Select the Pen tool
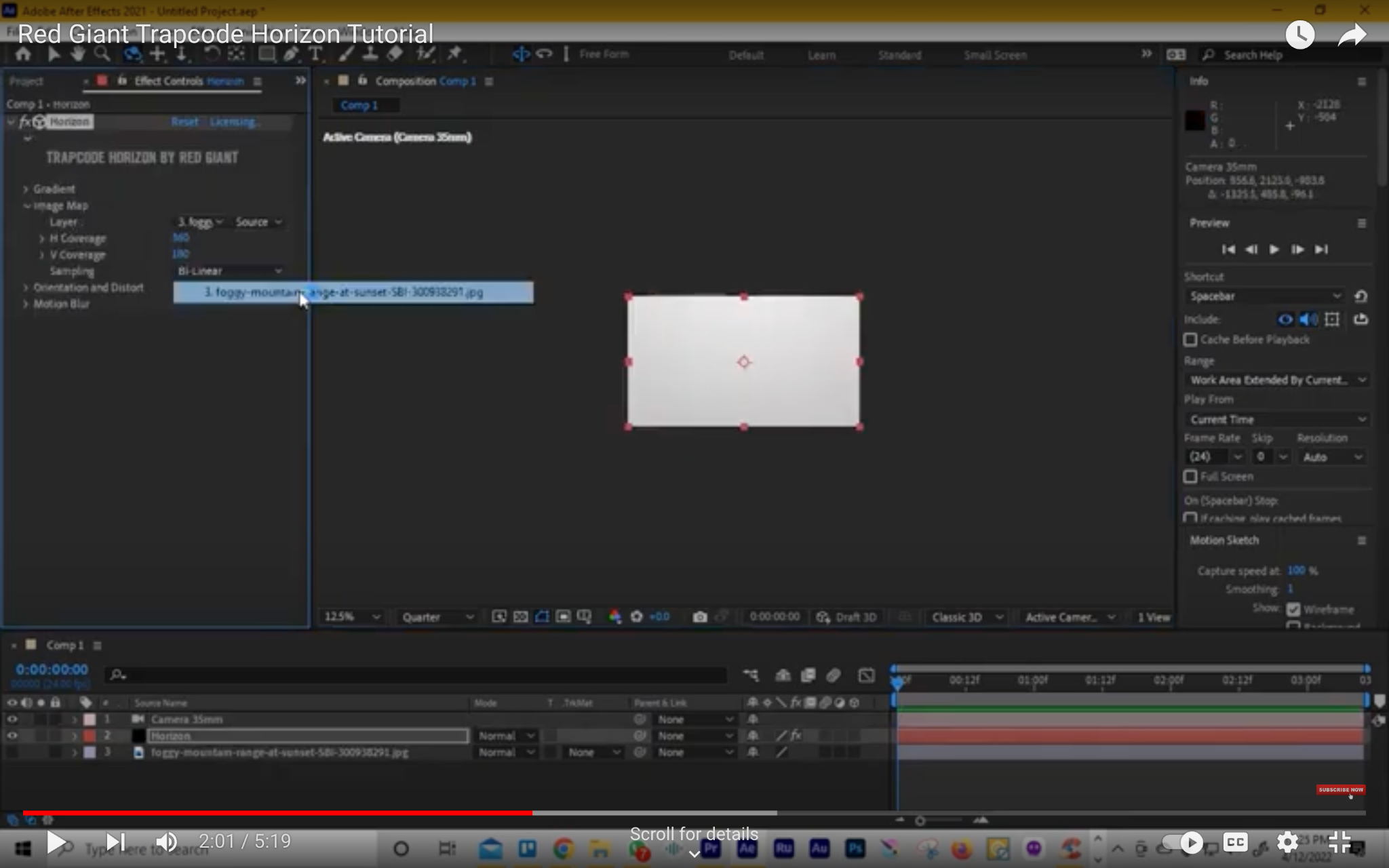This screenshot has width=1389, height=868. pyautogui.click(x=292, y=54)
